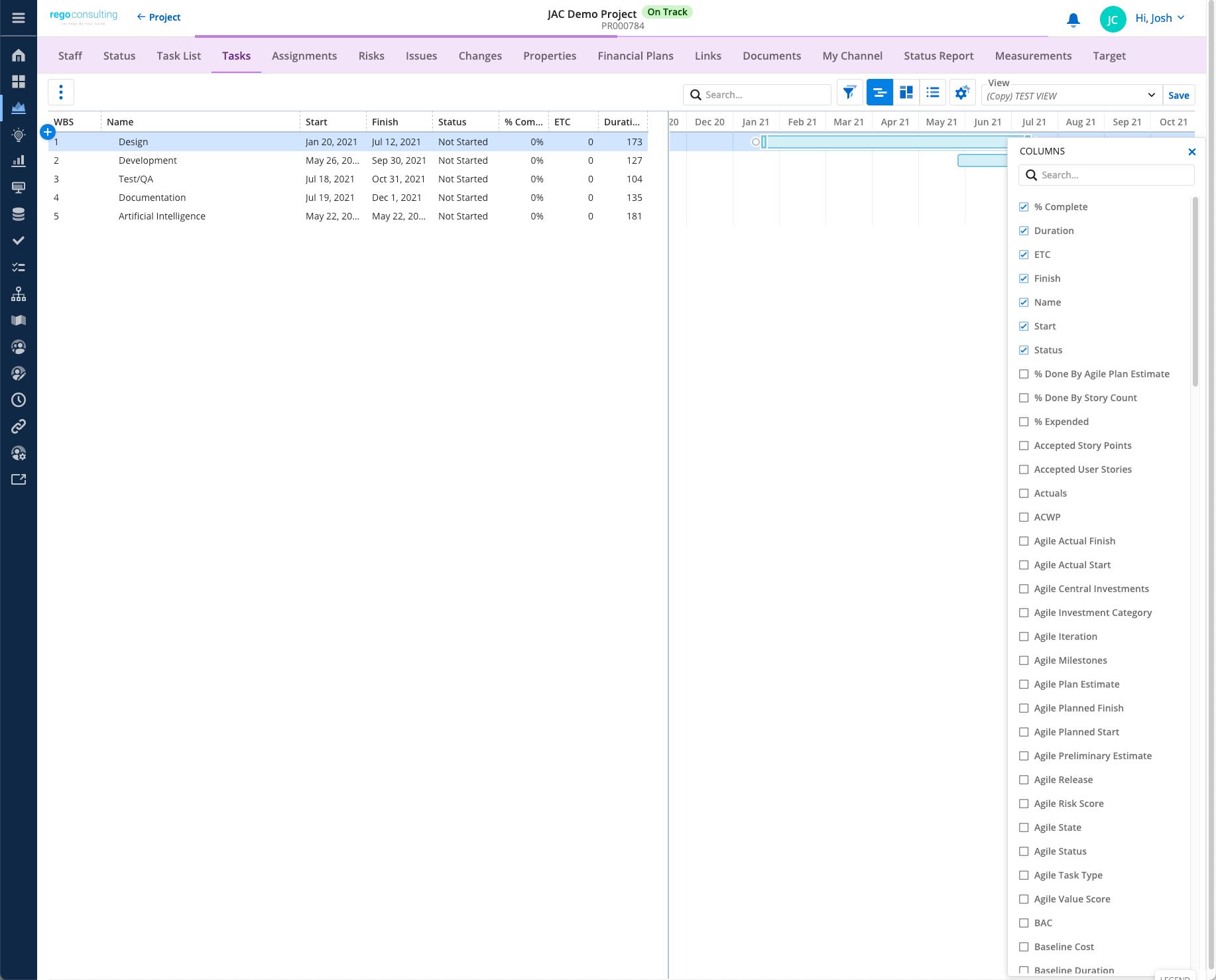
Task: Expand the Hi, Josh user menu
Action: click(x=1160, y=18)
